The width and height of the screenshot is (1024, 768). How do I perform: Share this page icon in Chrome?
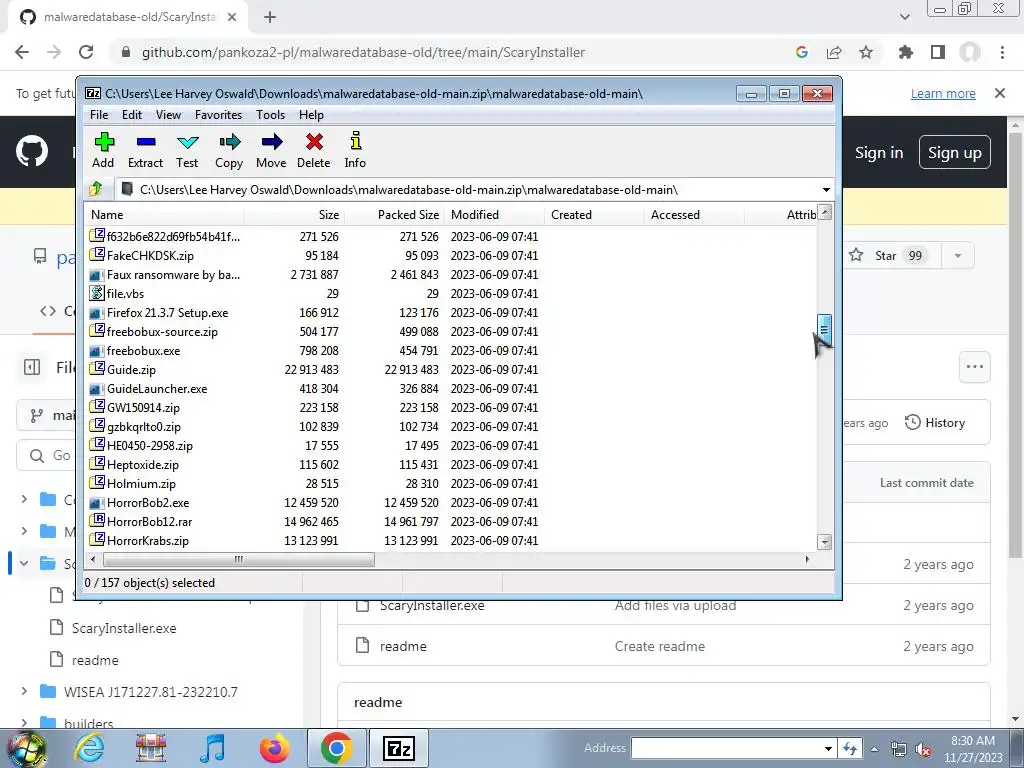pos(834,52)
